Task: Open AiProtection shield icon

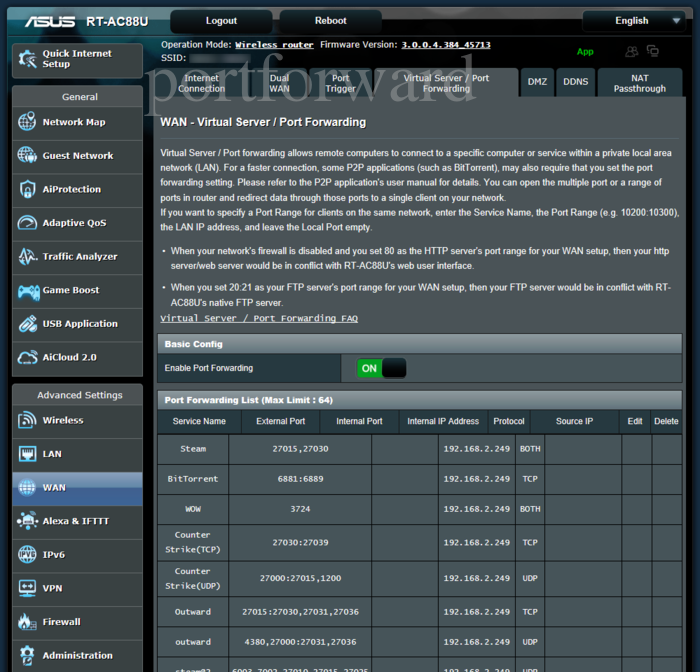Action: pyautogui.click(x=27, y=189)
